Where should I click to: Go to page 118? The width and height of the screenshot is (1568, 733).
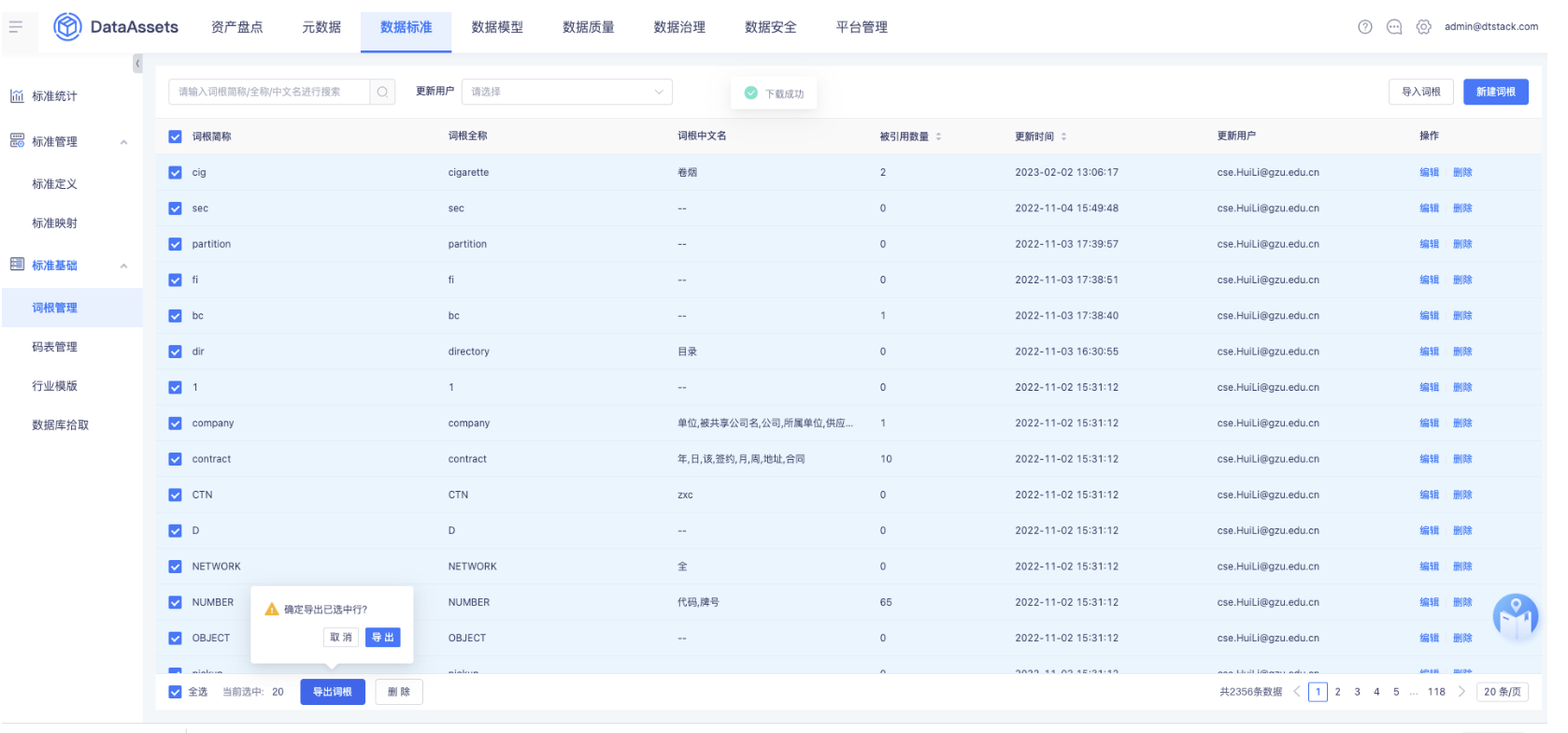(1436, 692)
